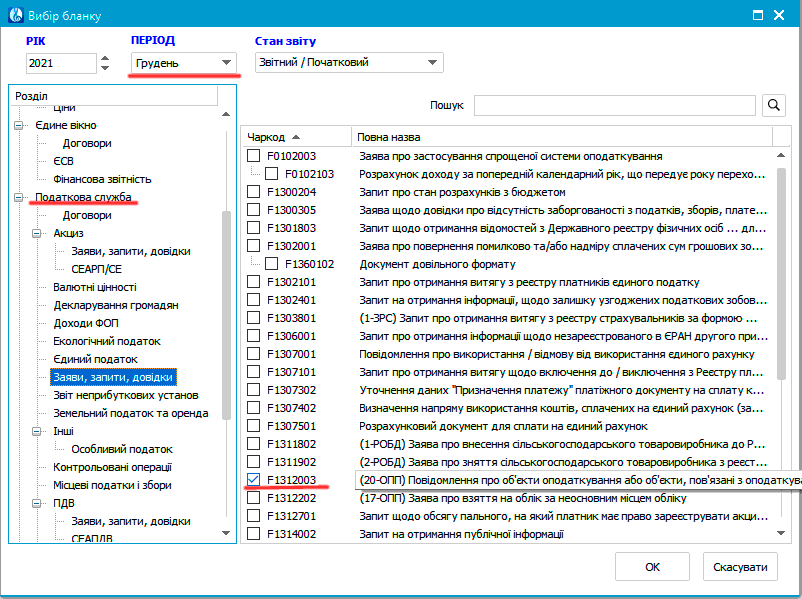Collapse the Податкова служба tree node
The height and width of the screenshot is (599, 802).
(18, 198)
